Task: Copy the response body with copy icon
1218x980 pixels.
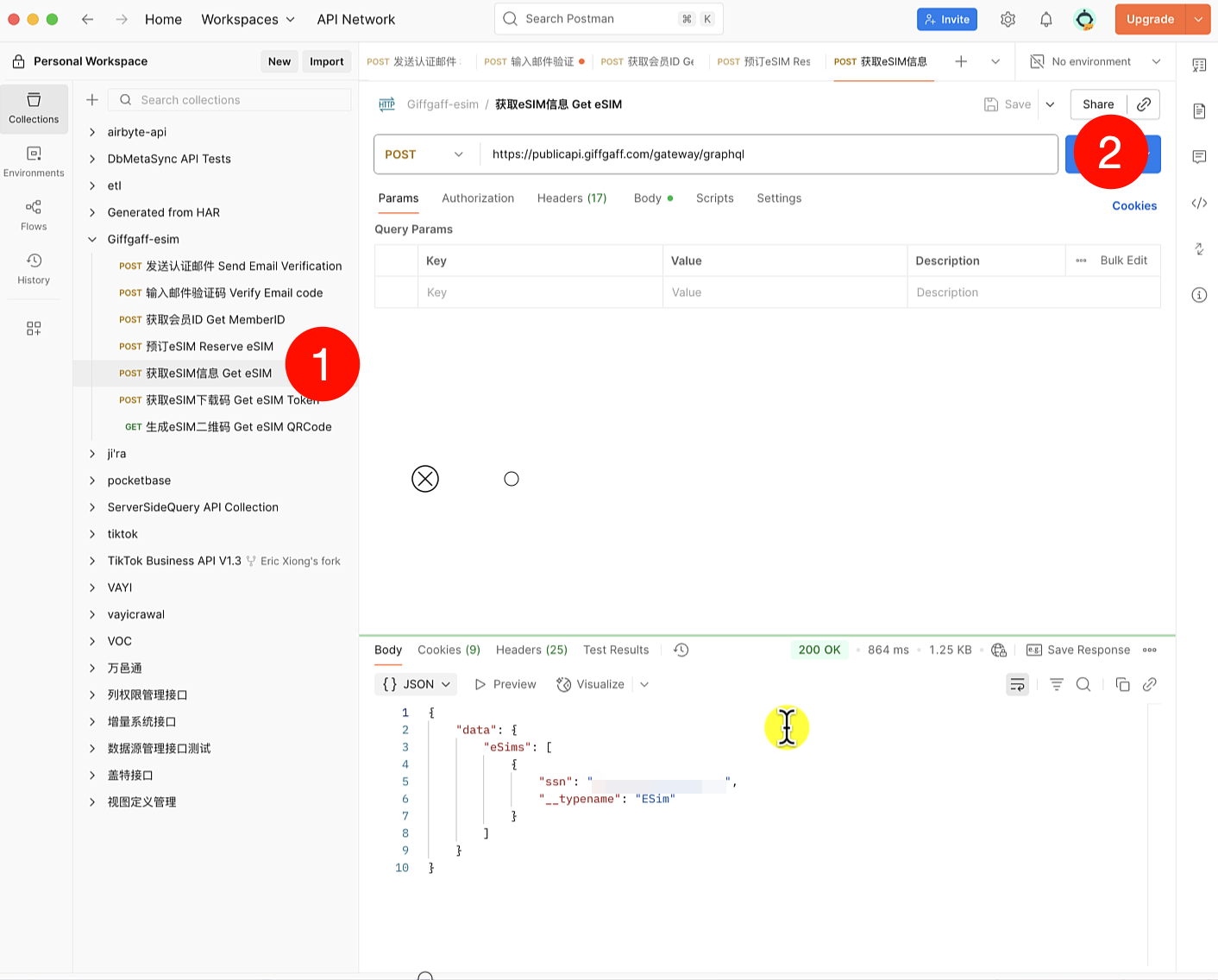Action: (1122, 684)
